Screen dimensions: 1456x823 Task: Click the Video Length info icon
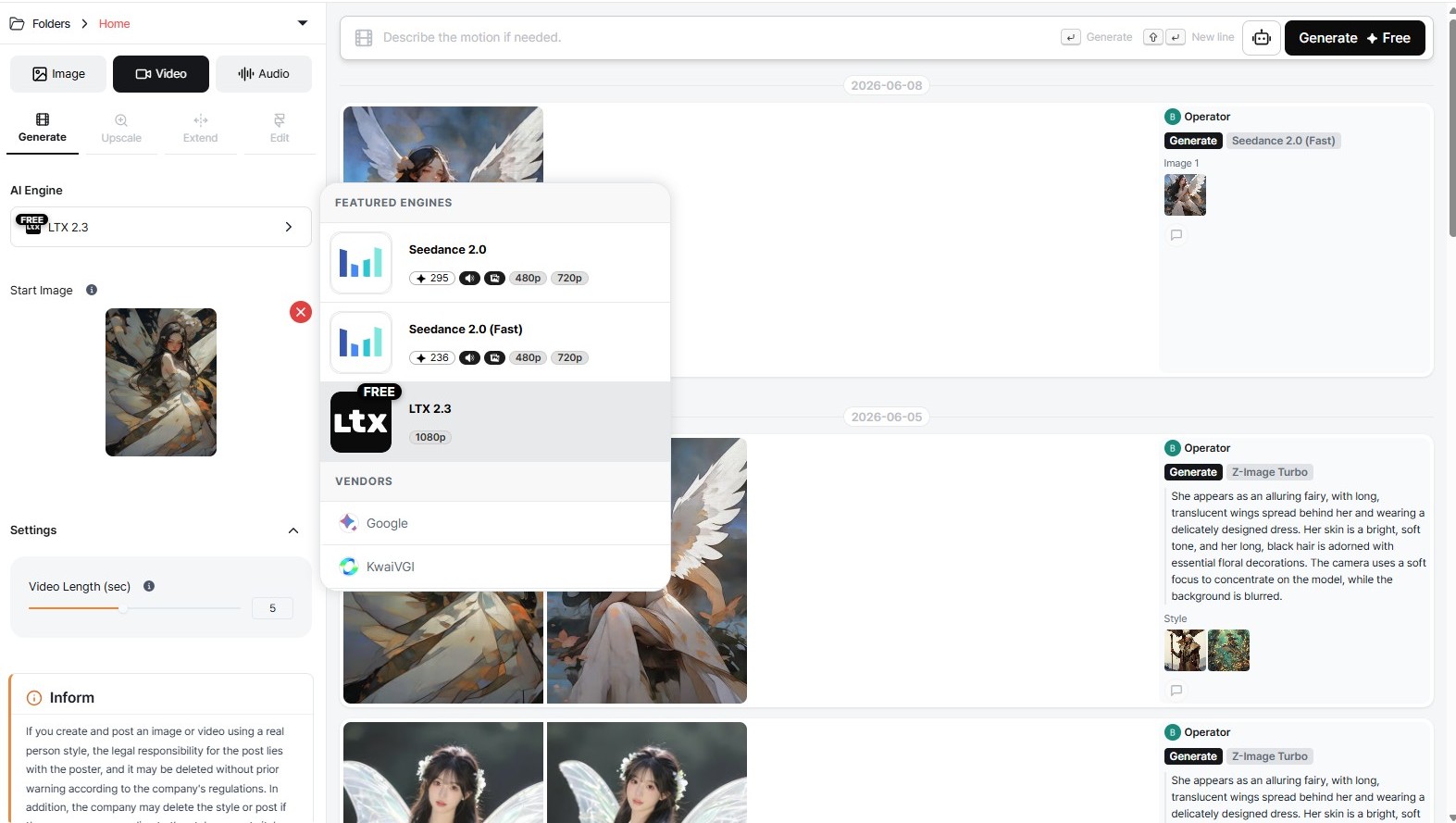149,586
